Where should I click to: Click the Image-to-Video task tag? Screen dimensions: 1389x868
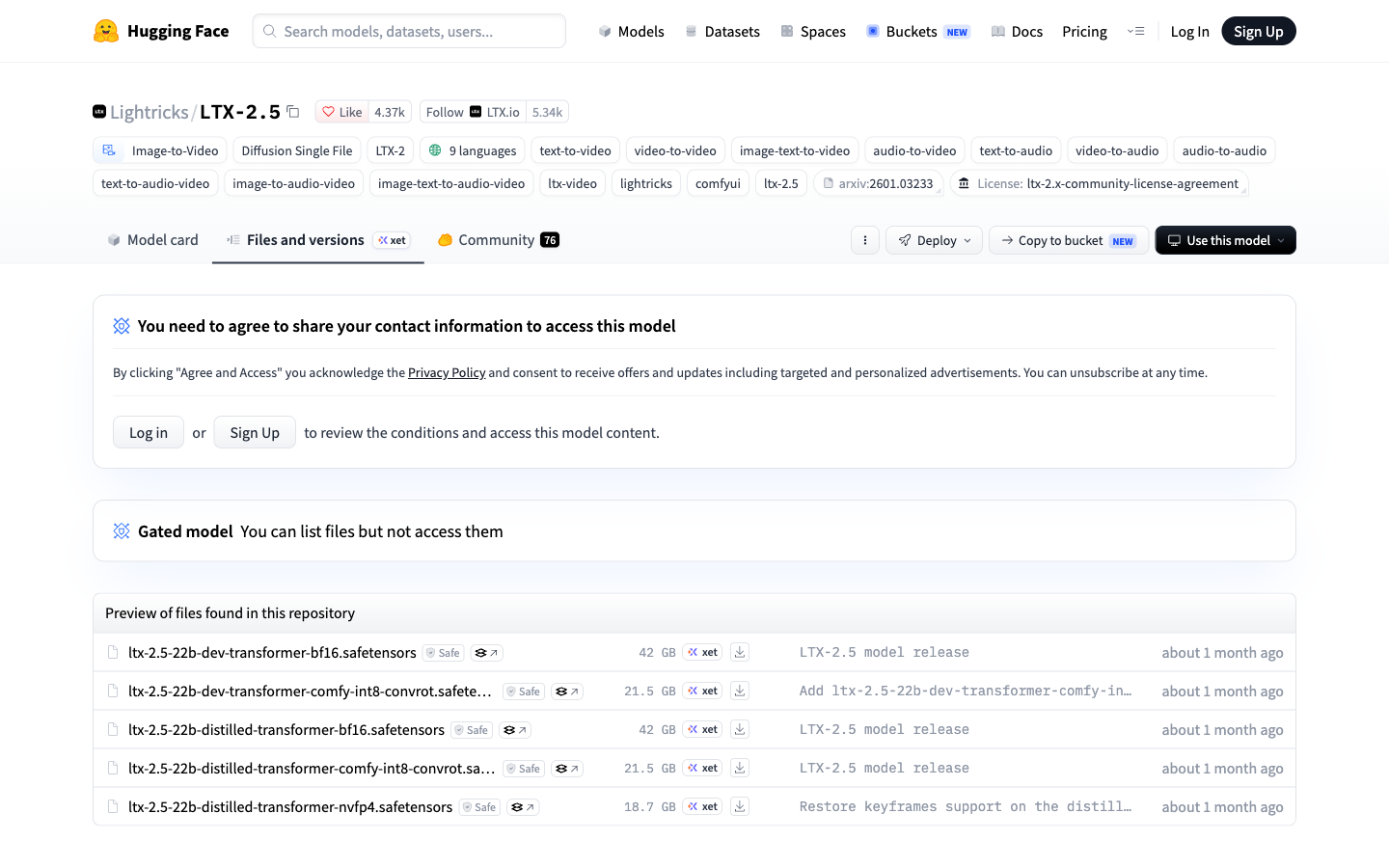pyautogui.click(x=160, y=150)
